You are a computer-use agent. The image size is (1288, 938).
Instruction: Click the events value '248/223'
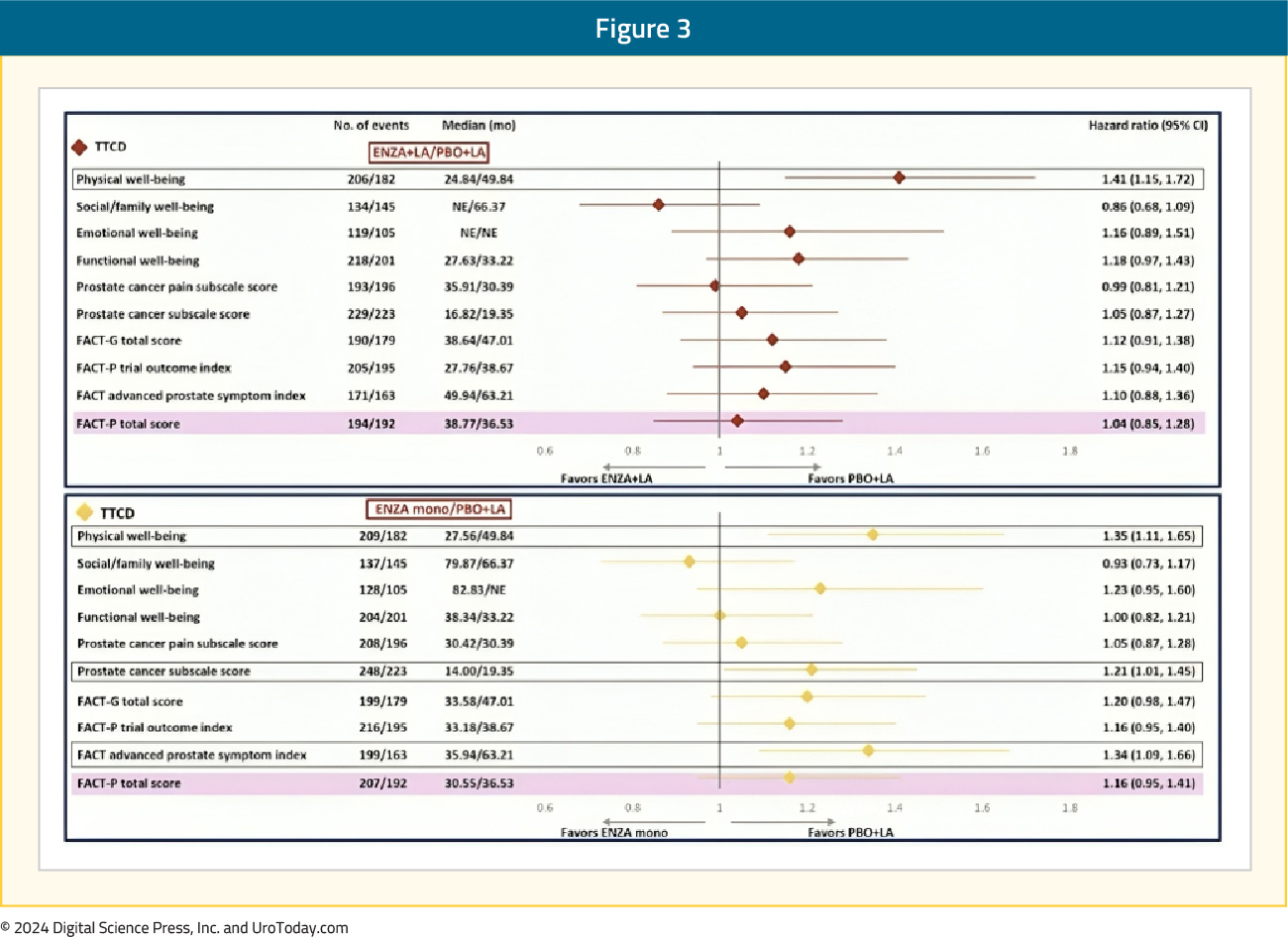click(x=382, y=672)
